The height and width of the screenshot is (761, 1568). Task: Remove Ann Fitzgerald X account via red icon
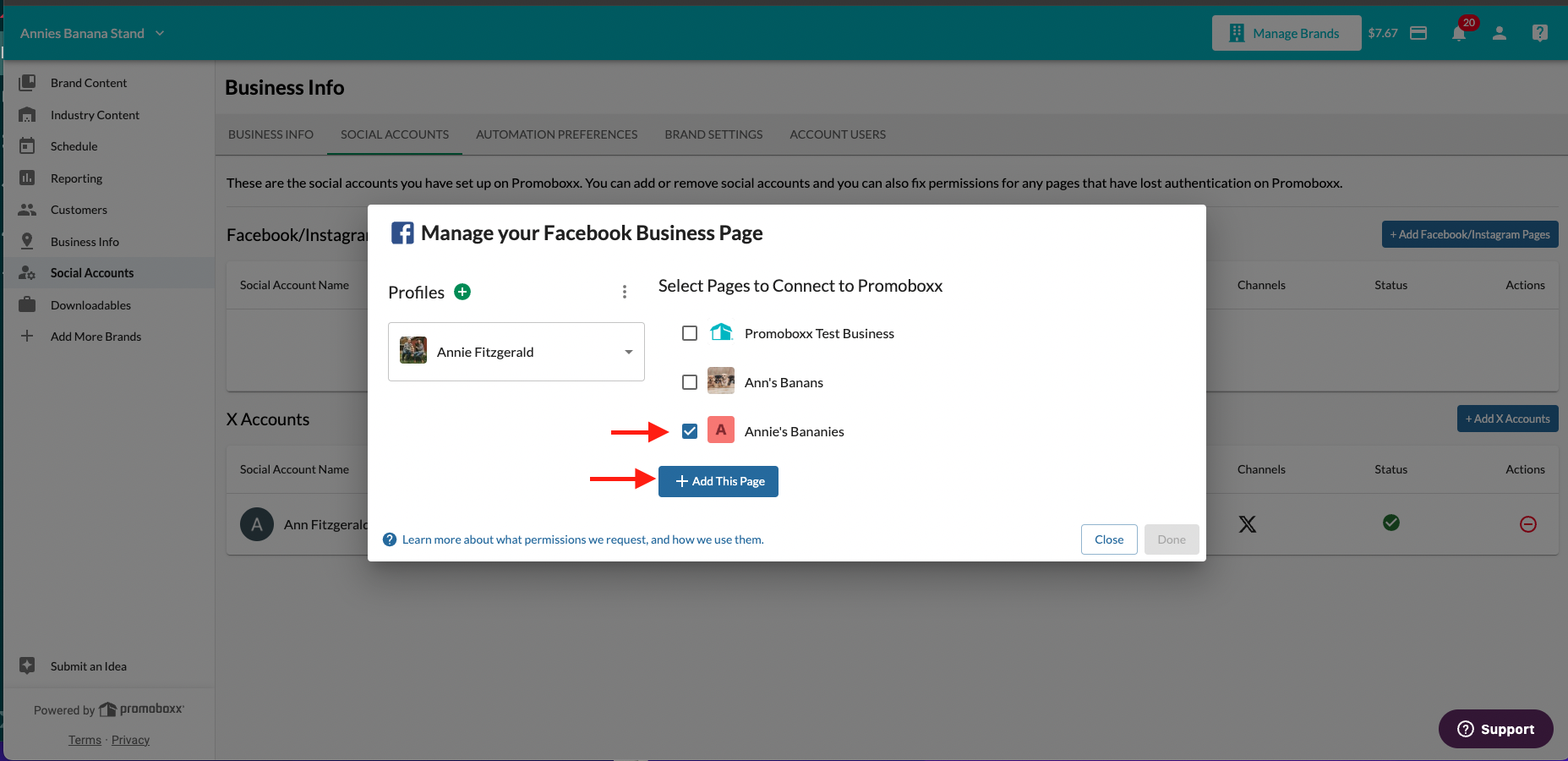coord(1528,524)
